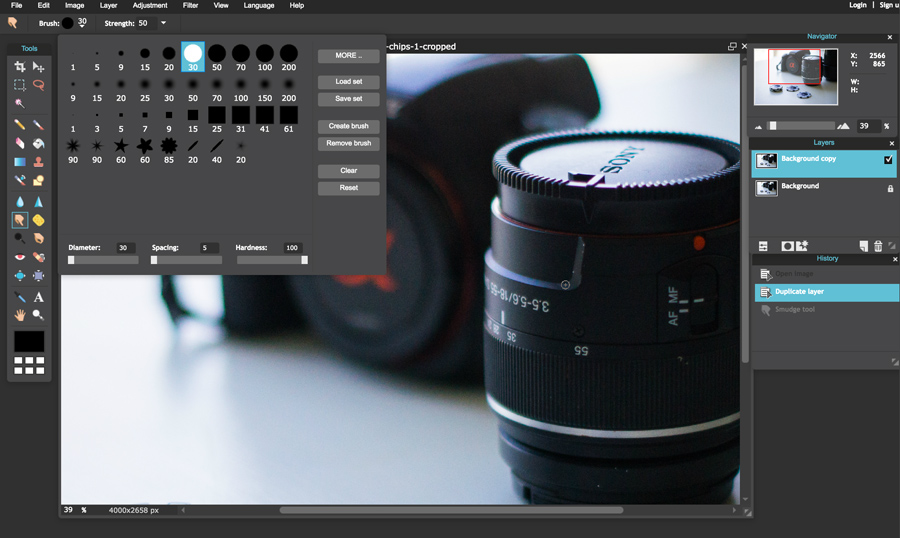Image resolution: width=900 pixels, height=538 pixels.
Task: Toggle visibility checkbox of Background copy layer
Action: click(x=888, y=159)
